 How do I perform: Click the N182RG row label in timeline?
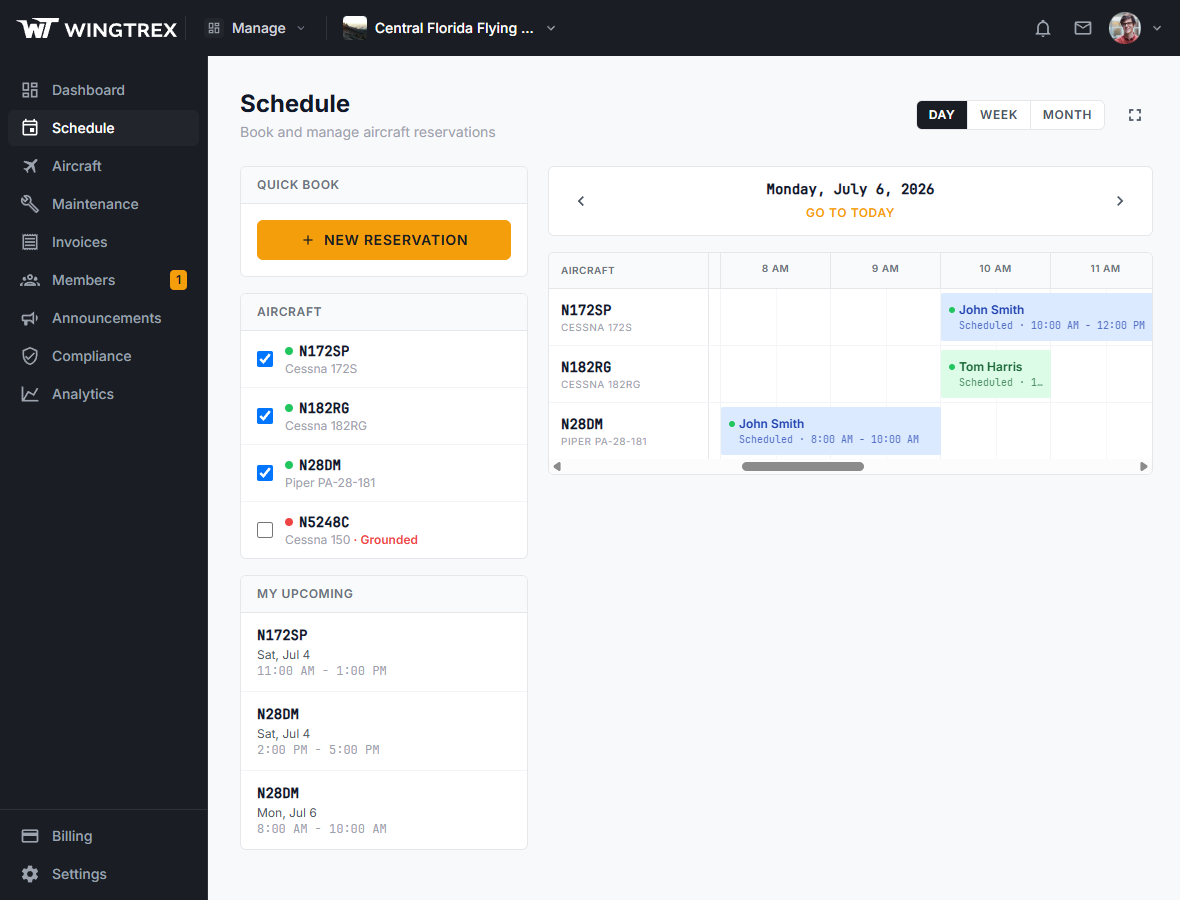click(628, 375)
